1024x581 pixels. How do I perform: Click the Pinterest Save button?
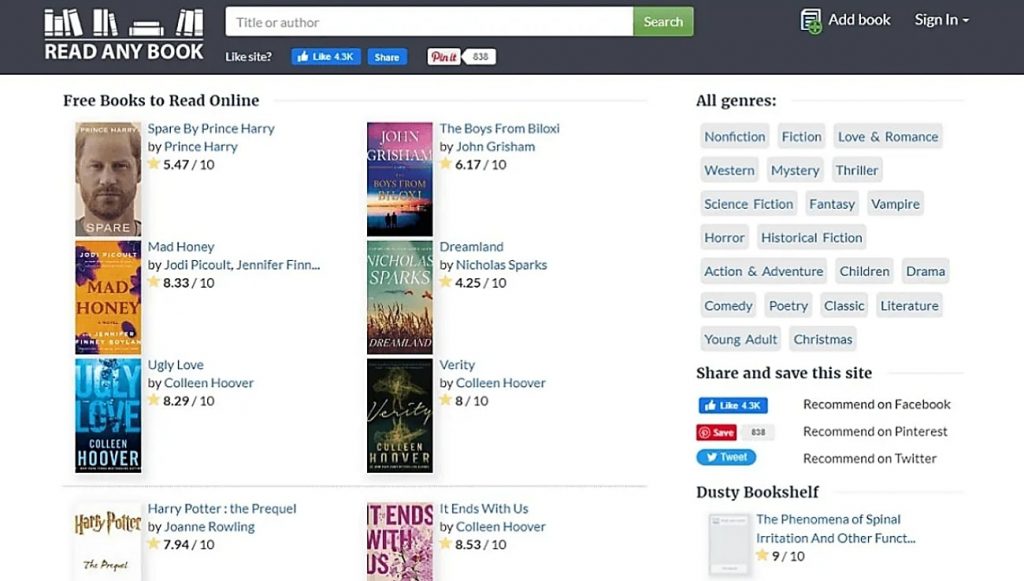718,431
